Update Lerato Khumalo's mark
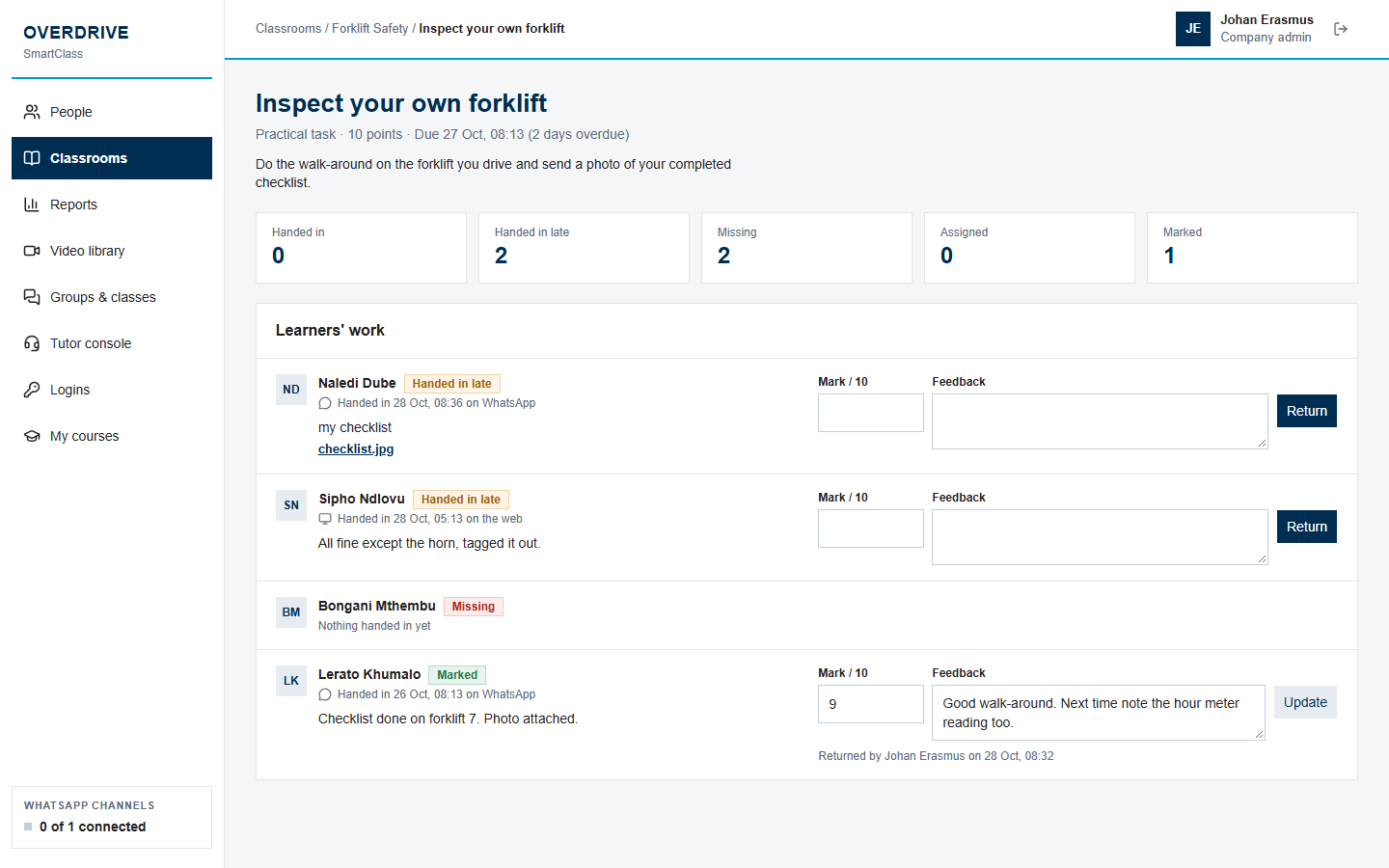Image resolution: width=1389 pixels, height=868 pixels. coord(1305,702)
